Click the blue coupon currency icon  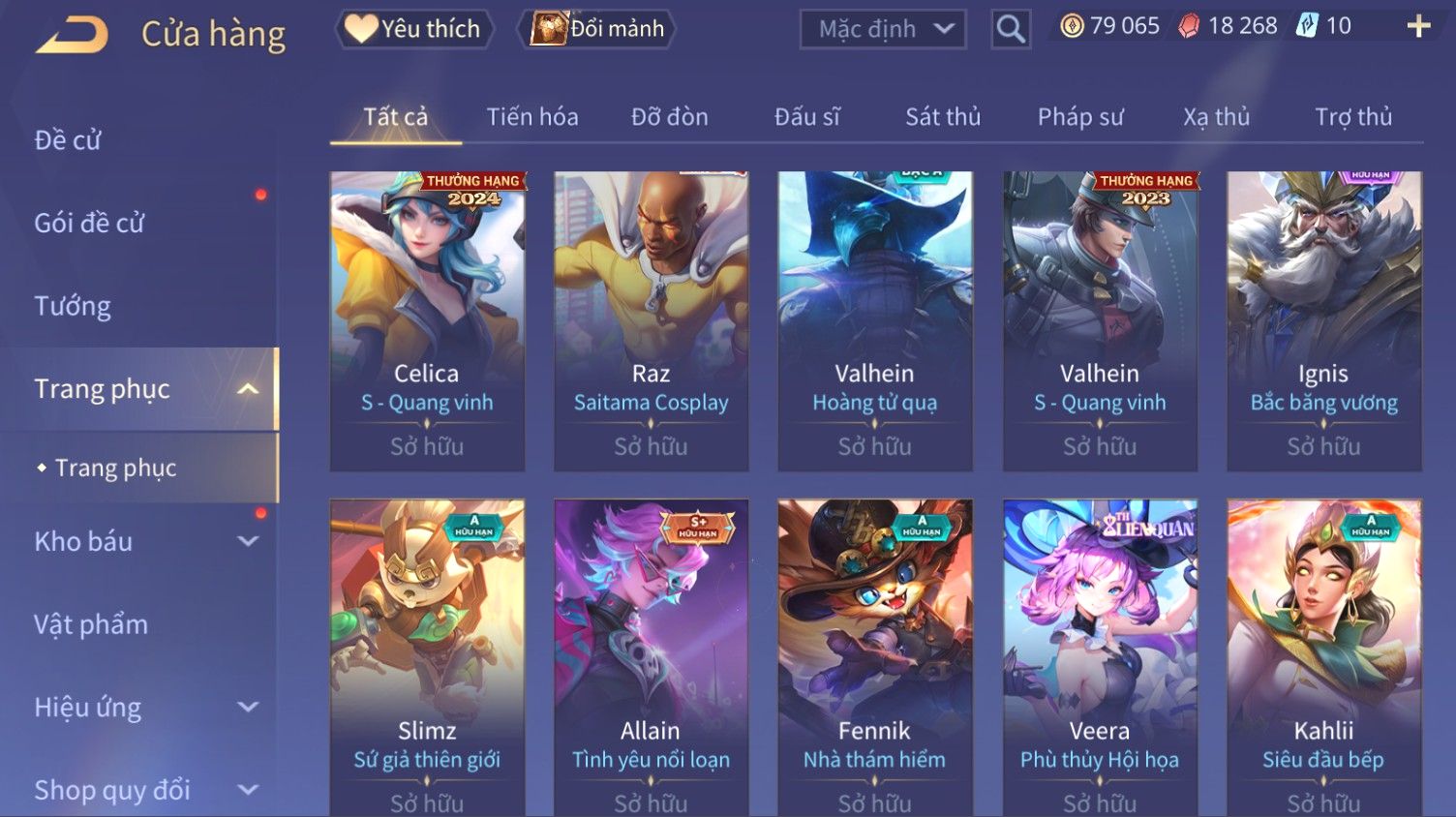[1307, 26]
